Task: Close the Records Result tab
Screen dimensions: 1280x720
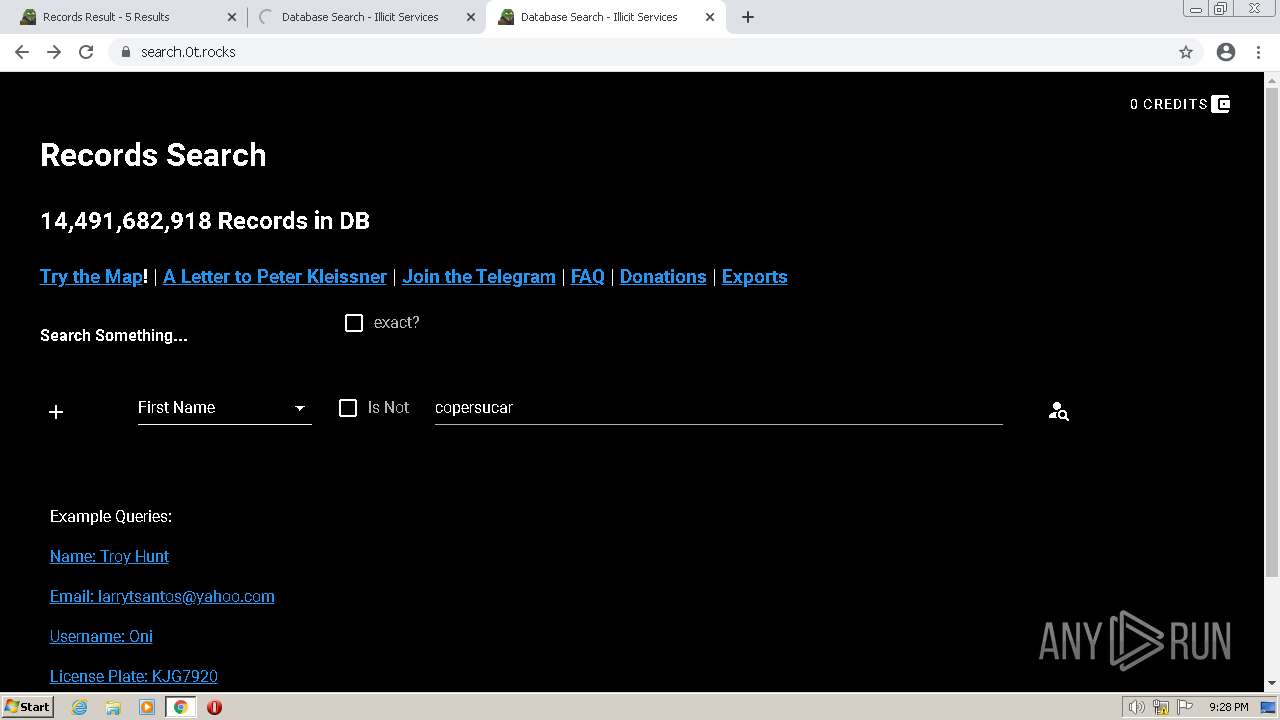Action: (x=232, y=17)
